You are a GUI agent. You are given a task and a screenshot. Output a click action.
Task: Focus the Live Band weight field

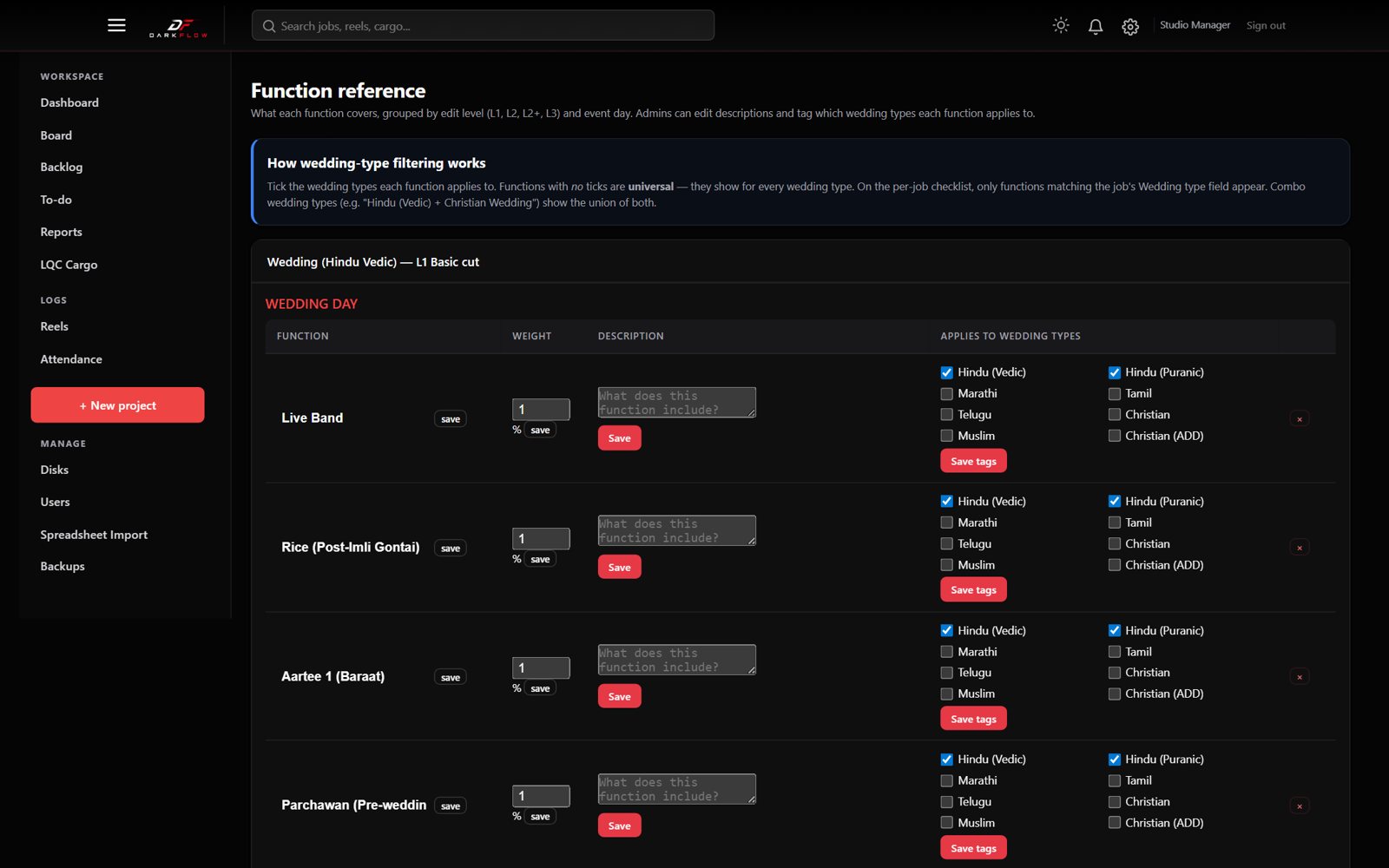(x=541, y=409)
